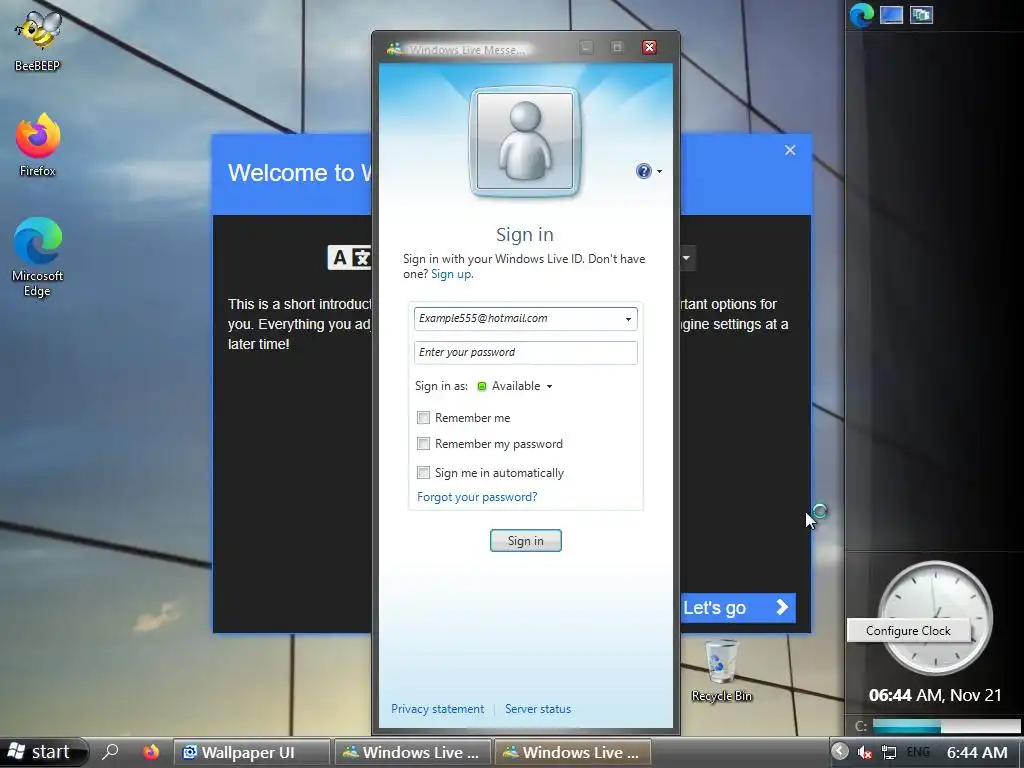Click the C: drive usage bar
1024x768 pixels.
[946, 726]
